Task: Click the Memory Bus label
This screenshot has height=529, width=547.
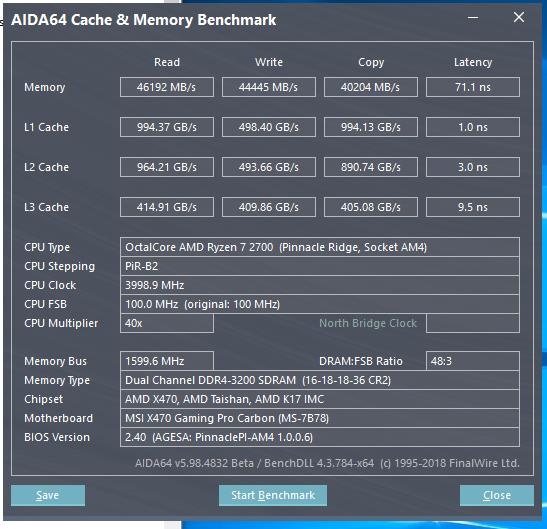Action: pyautogui.click(x=55, y=362)
